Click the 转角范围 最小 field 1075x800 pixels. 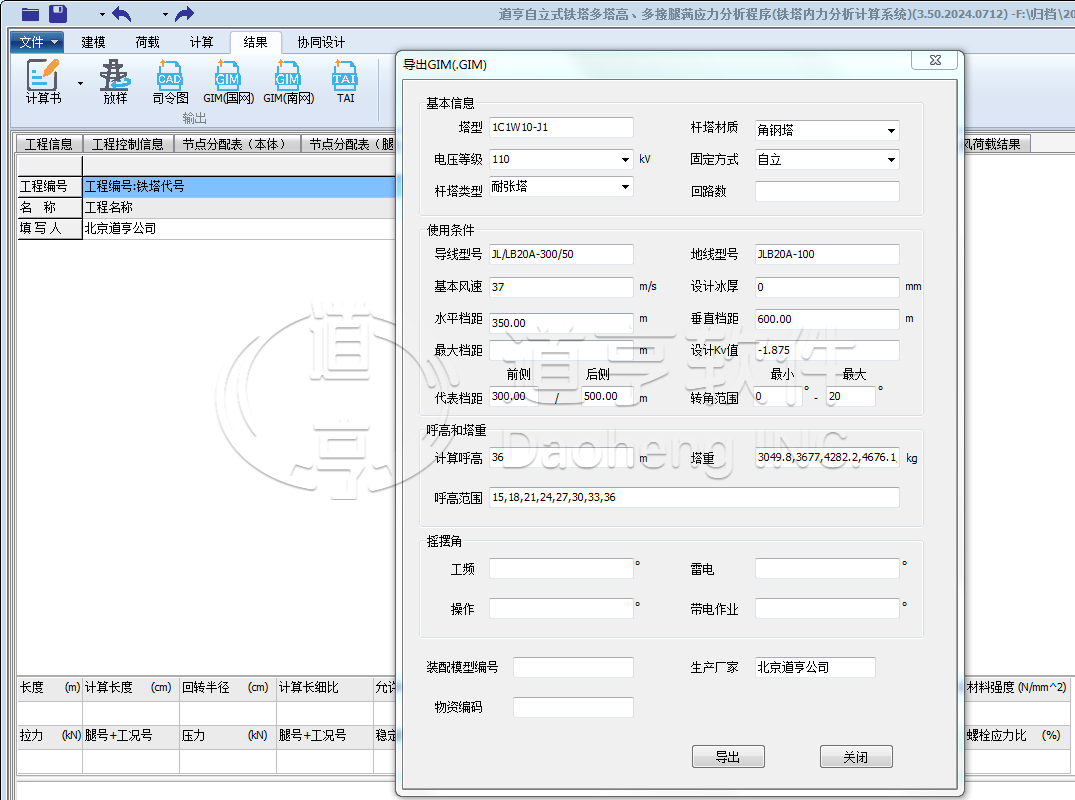point(778,396)
